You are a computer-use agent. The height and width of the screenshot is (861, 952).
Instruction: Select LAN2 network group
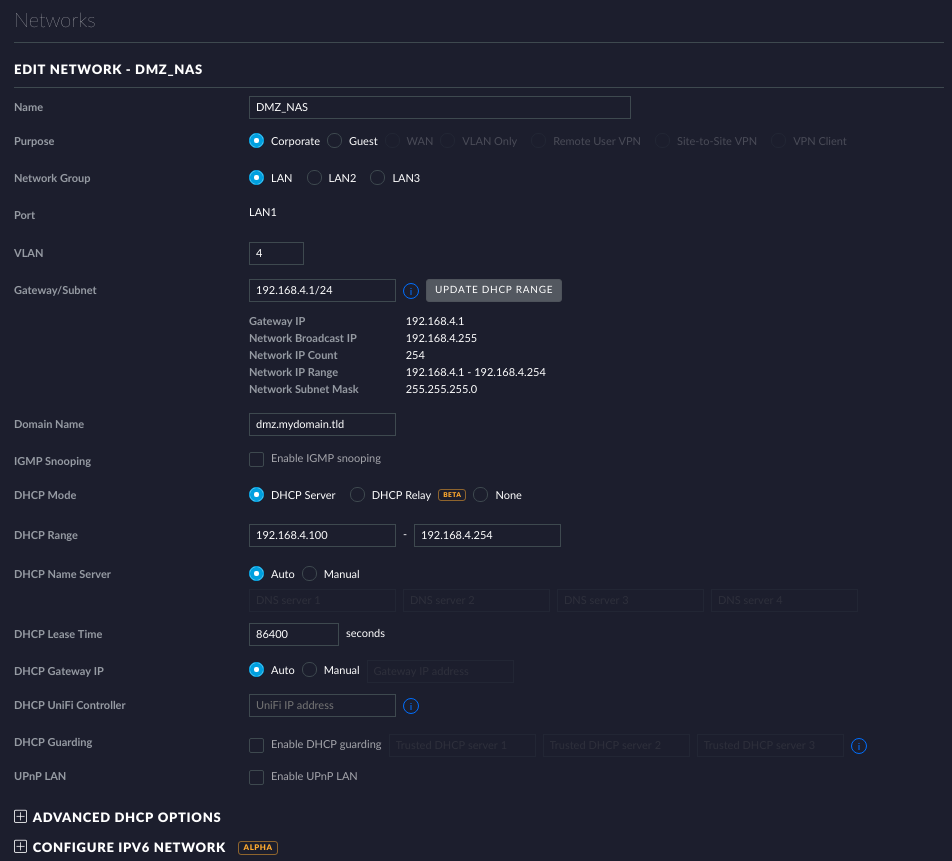pos(314,178)
